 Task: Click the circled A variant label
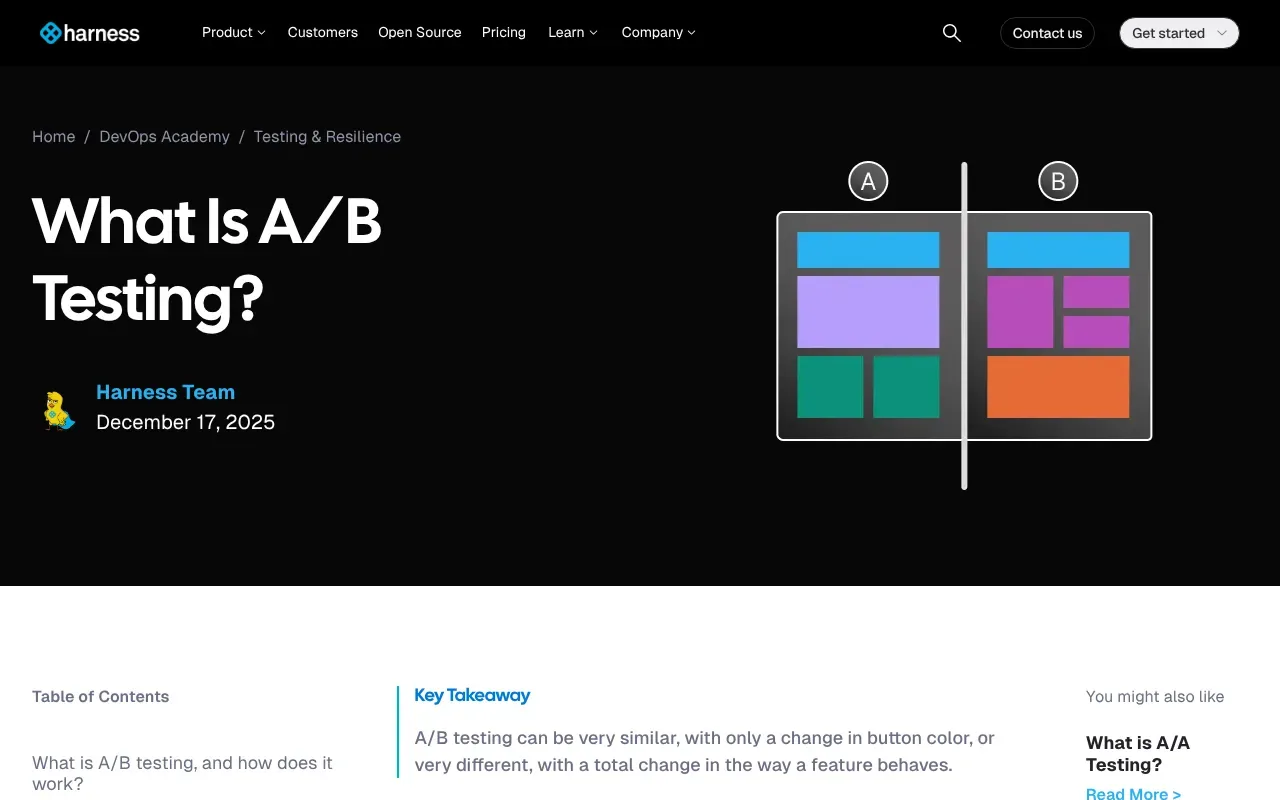click(x=868, y=181)
